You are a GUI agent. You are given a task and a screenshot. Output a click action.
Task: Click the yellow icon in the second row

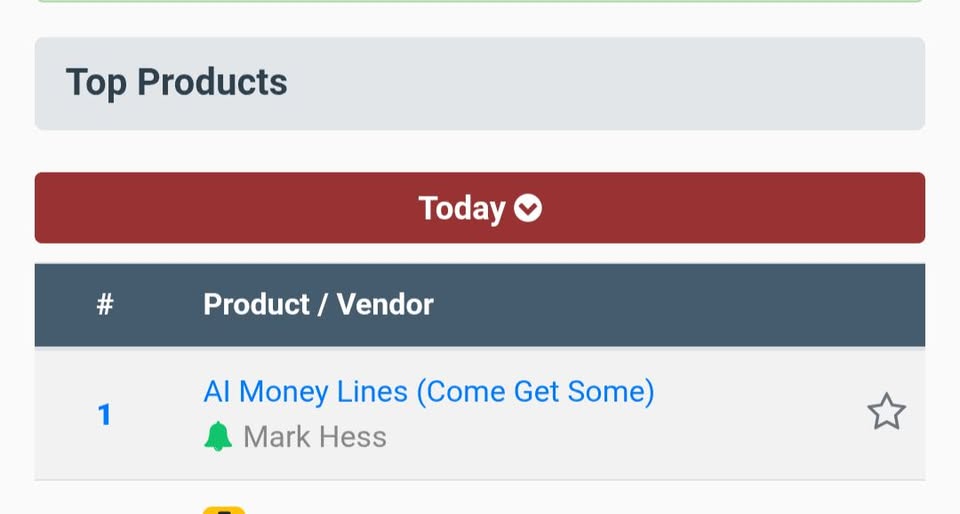tap(223, 509)
